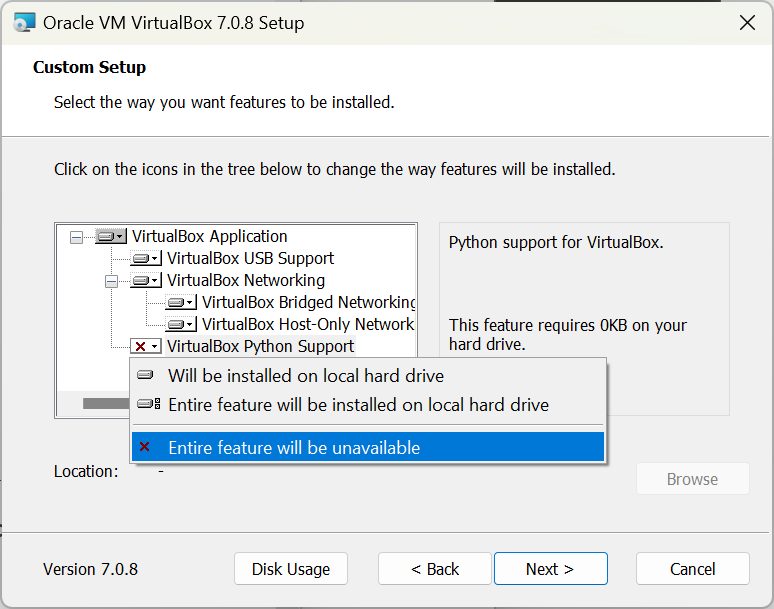Select 'Will be installed on local hard drive'
The image size is (774, 609).
(305, 376)
